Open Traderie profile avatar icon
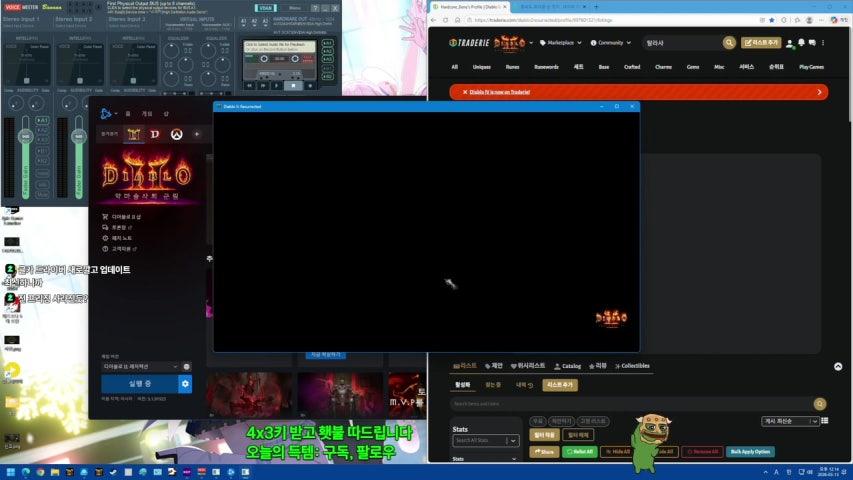853x480 pixels. (x=789, y=43)
